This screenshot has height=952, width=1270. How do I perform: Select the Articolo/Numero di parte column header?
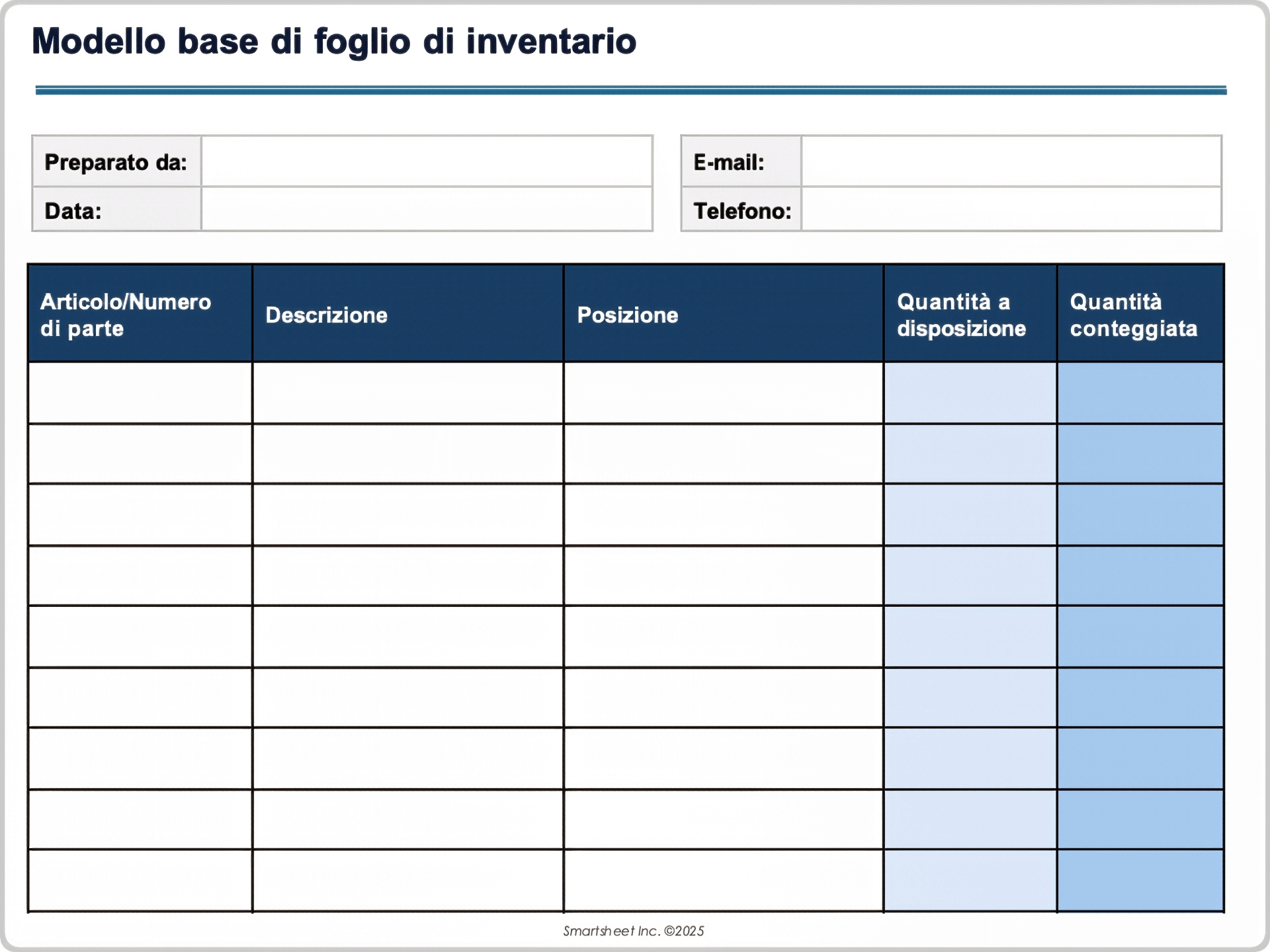(139, 314)
